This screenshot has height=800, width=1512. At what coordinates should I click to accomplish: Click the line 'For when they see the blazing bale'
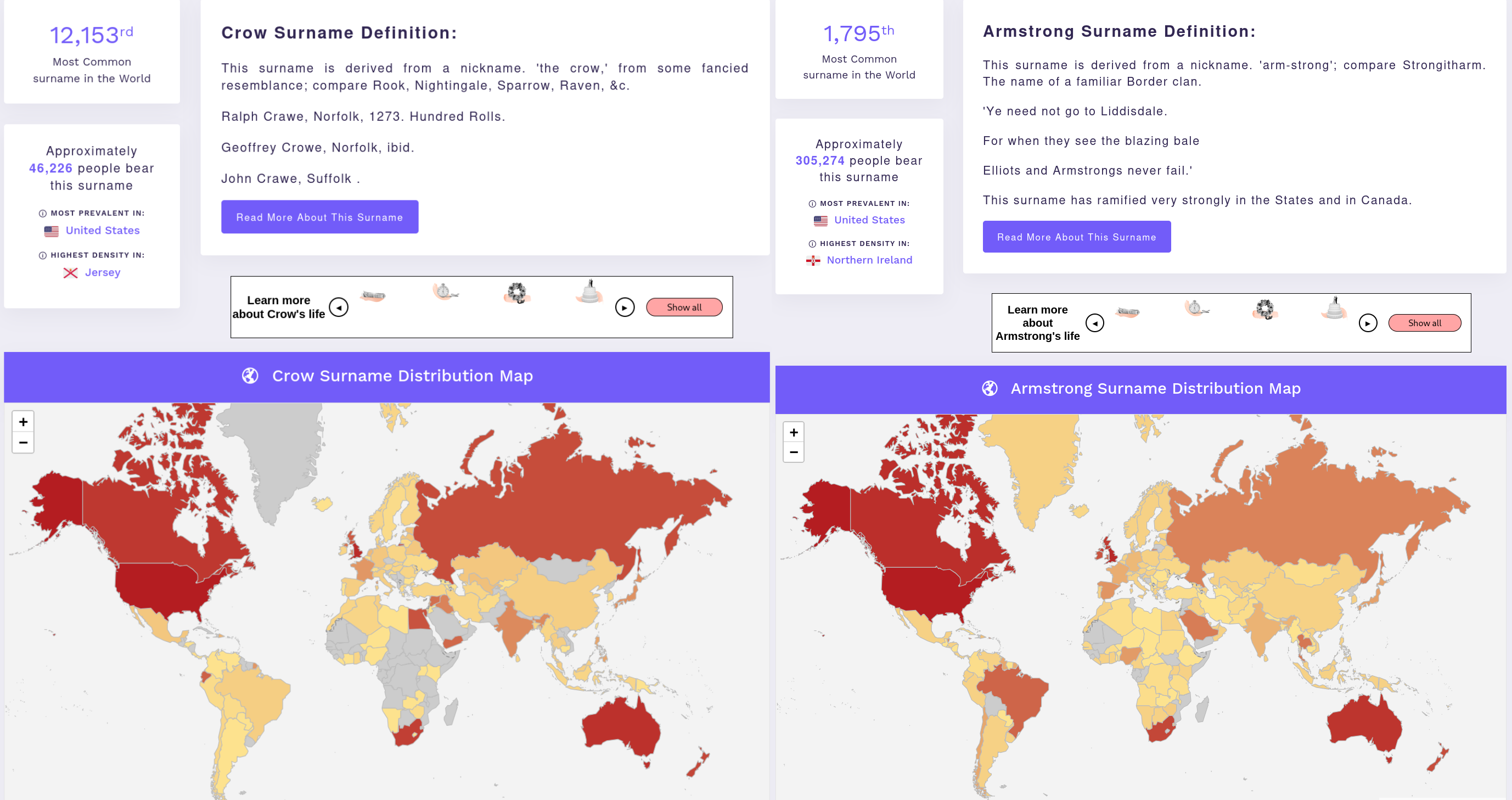(x=1091, y=141)
